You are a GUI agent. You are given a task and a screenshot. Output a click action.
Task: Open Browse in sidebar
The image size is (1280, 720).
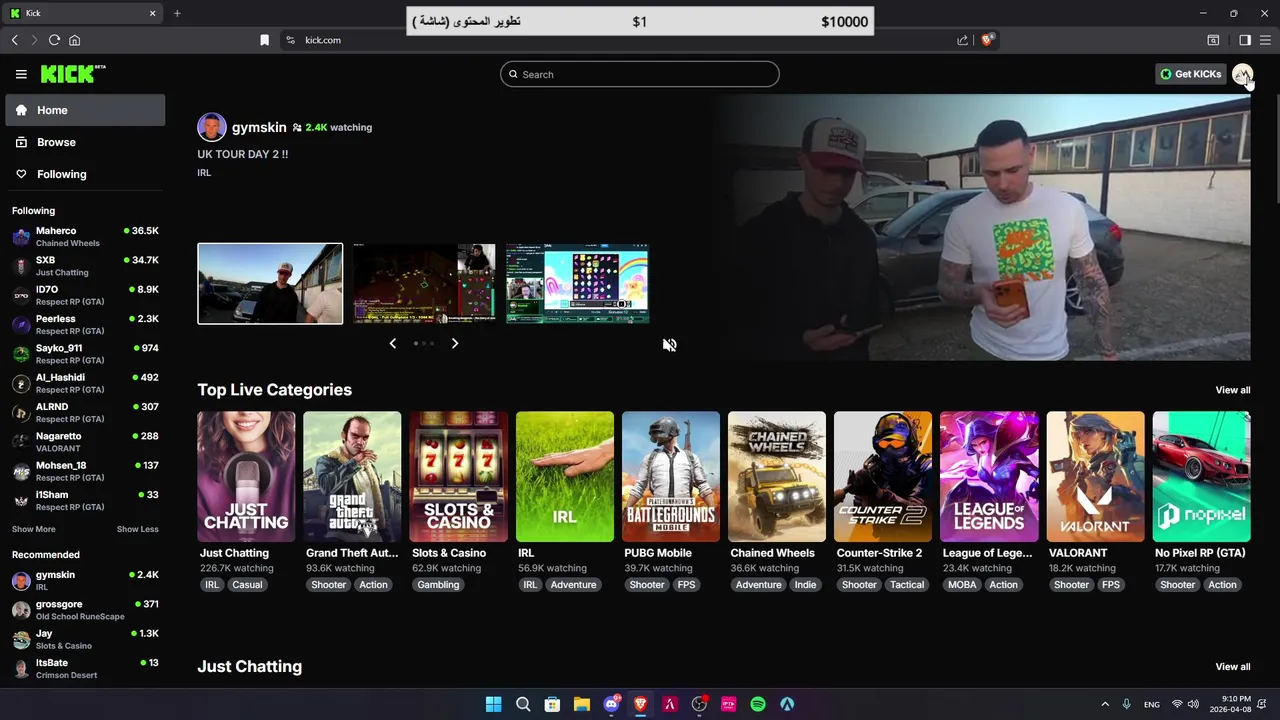click(85, 142)
